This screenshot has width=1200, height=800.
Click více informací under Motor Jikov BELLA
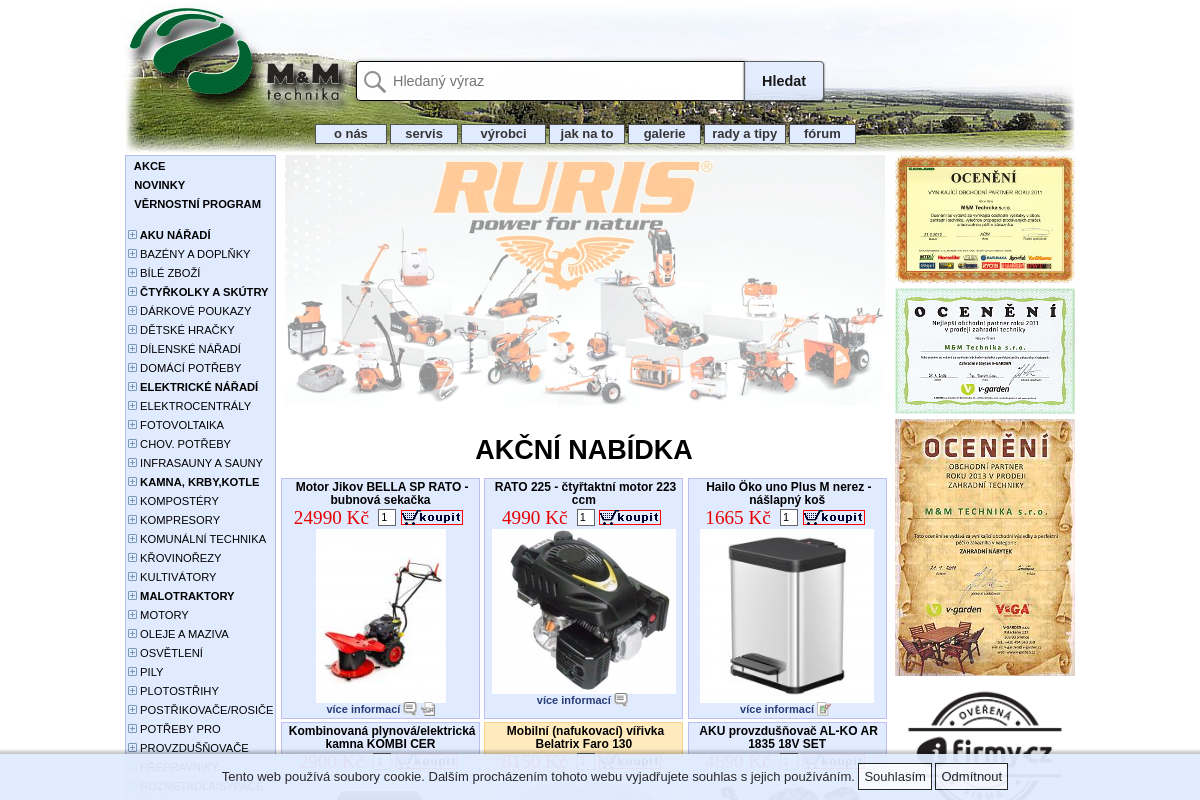tap(363, 709)
